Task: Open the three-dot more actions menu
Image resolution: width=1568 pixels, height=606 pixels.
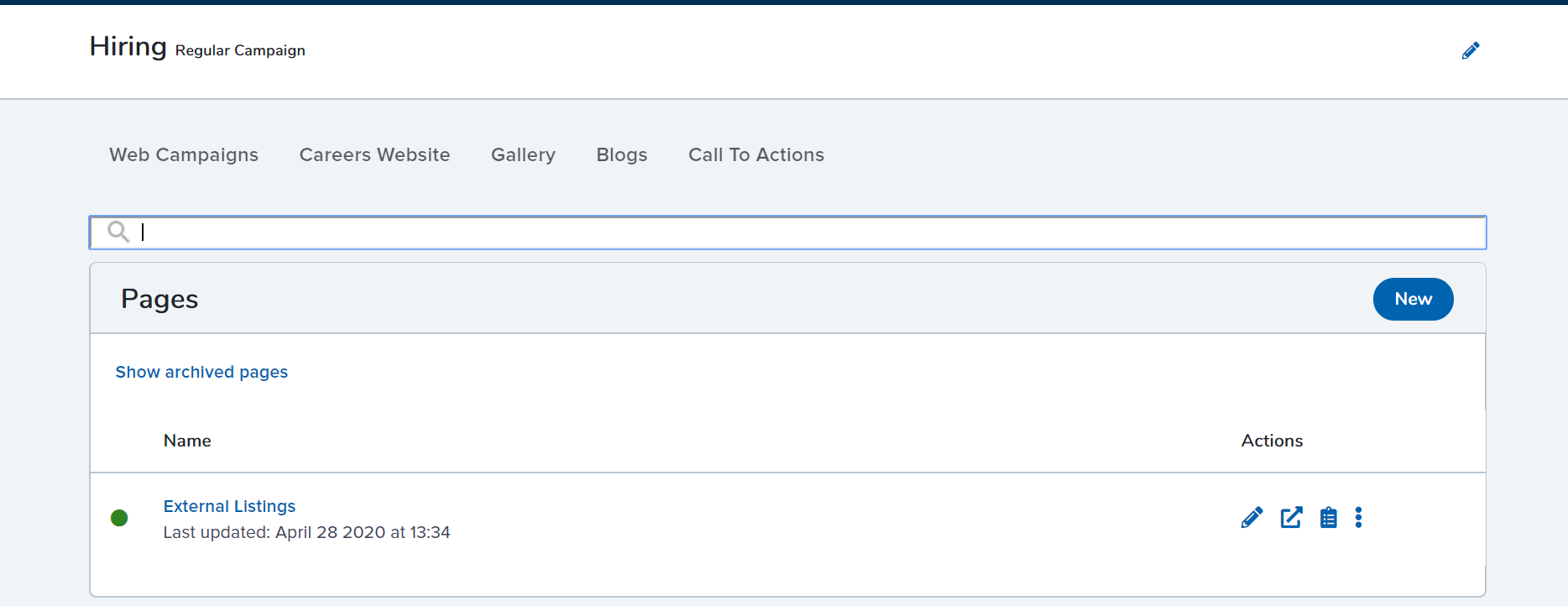Action: pyautogui.click(x=1358, y=517)
